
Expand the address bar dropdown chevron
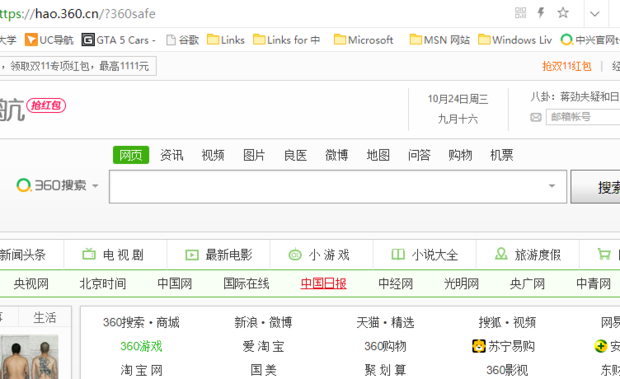(594, 14)
